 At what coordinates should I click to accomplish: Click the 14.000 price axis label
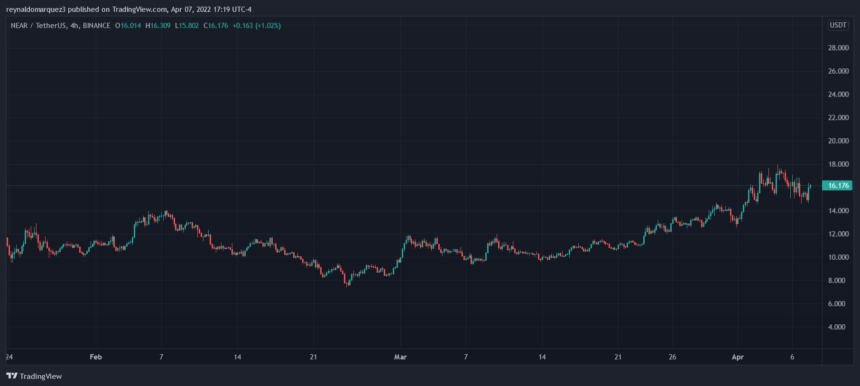click(839, 211)
